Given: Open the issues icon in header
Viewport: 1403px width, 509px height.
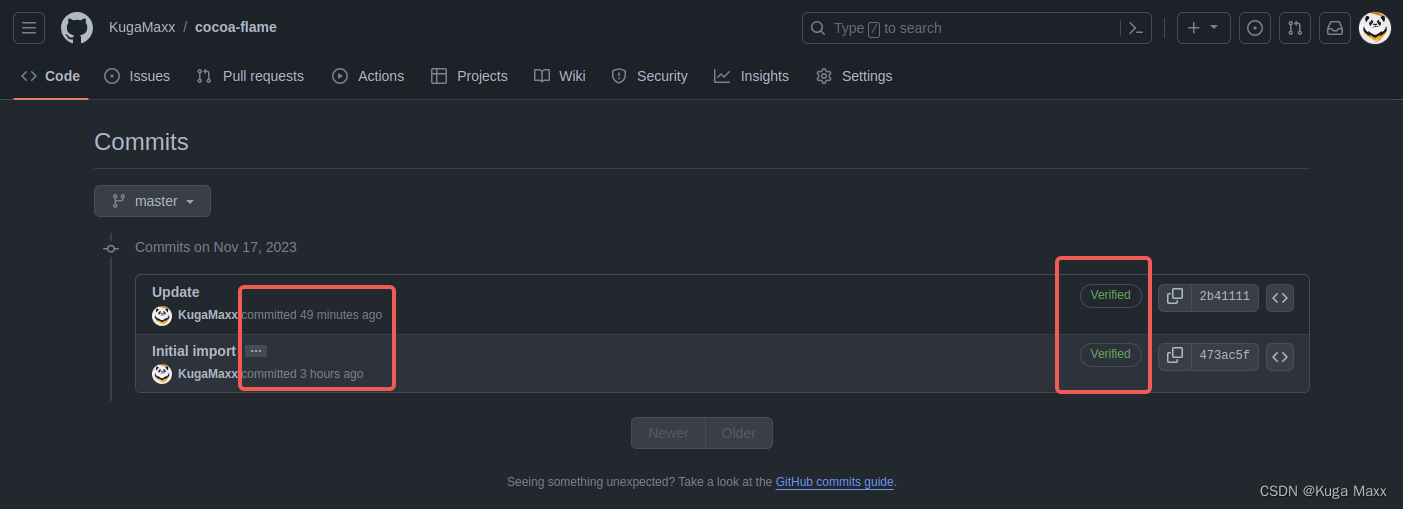Looking at the screenshot, I should coord(1255,28).
